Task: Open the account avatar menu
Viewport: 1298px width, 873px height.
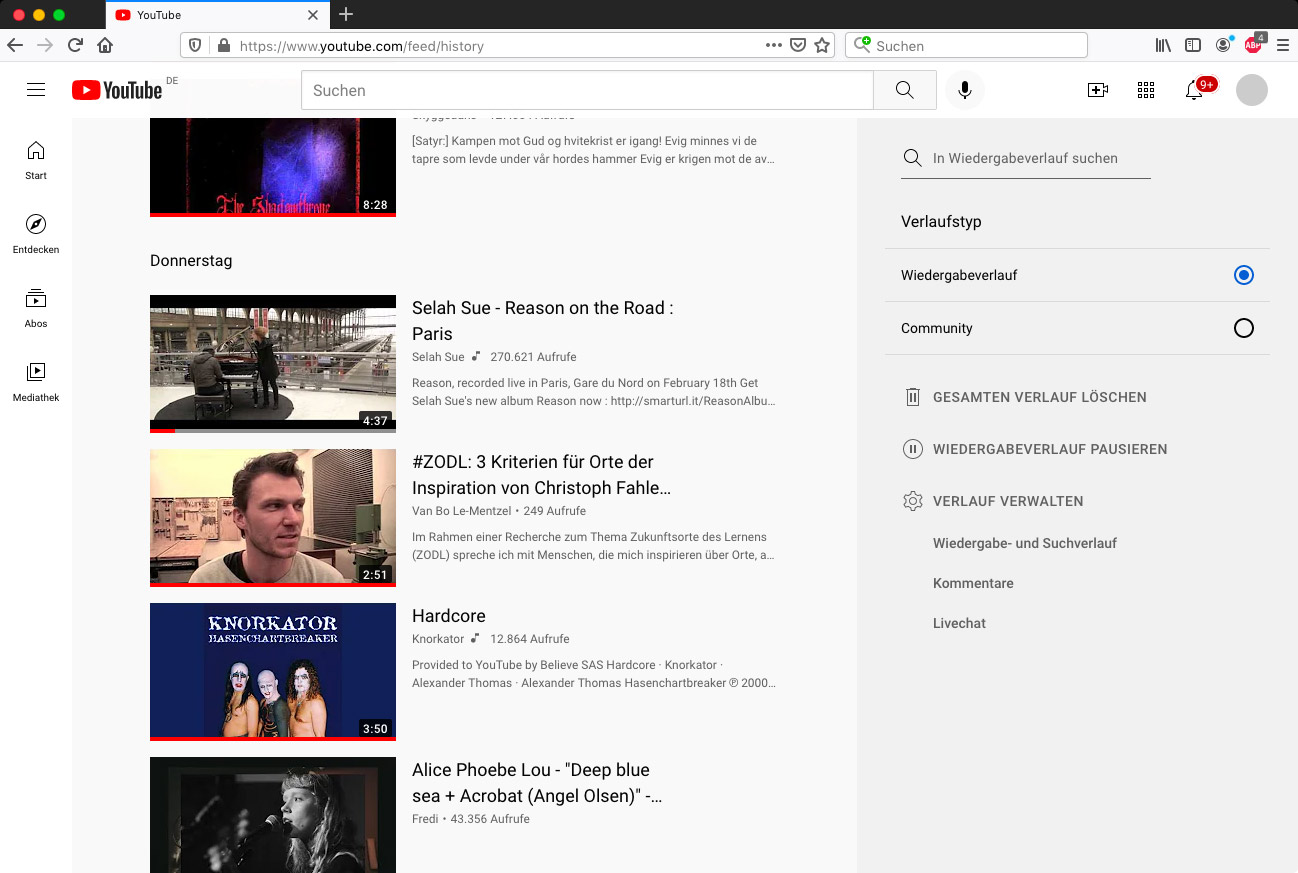Action: coord(1252,90)
